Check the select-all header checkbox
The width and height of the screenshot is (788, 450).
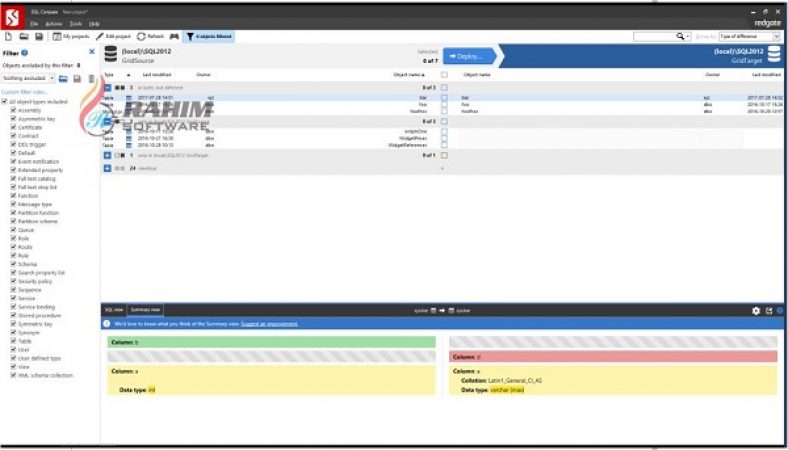444,75
